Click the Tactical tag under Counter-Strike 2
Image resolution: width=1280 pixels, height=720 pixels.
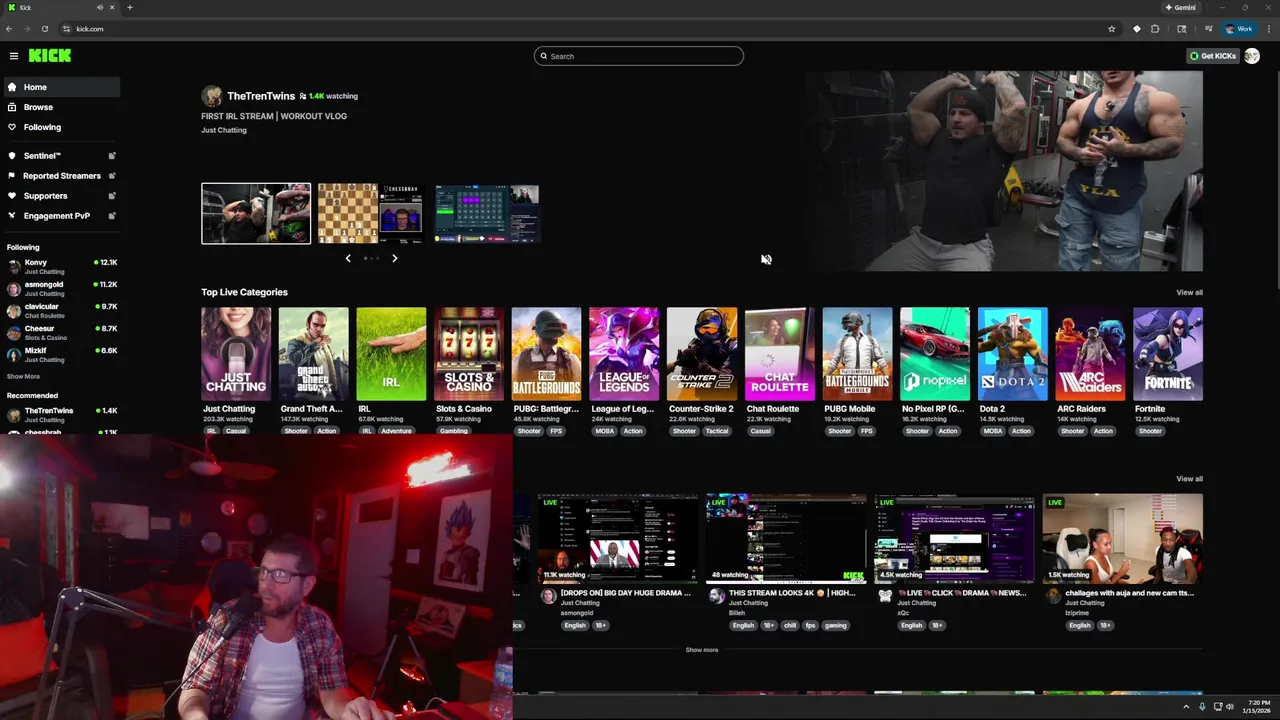point(717,431)
